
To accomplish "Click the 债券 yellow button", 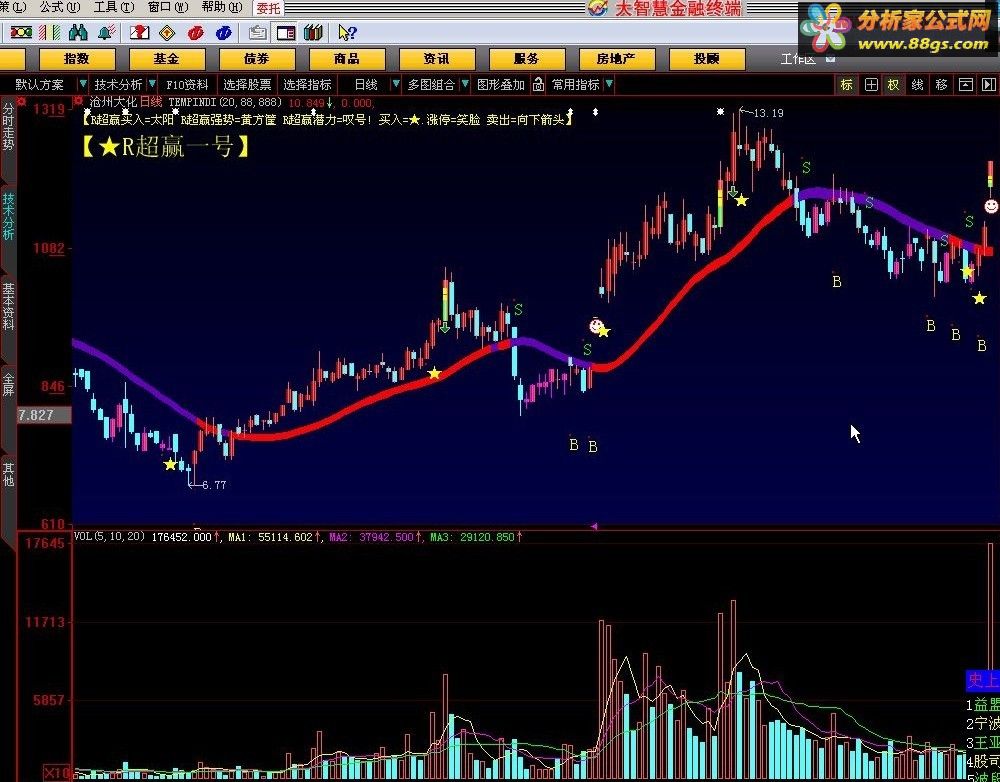I will coord(257,59).
